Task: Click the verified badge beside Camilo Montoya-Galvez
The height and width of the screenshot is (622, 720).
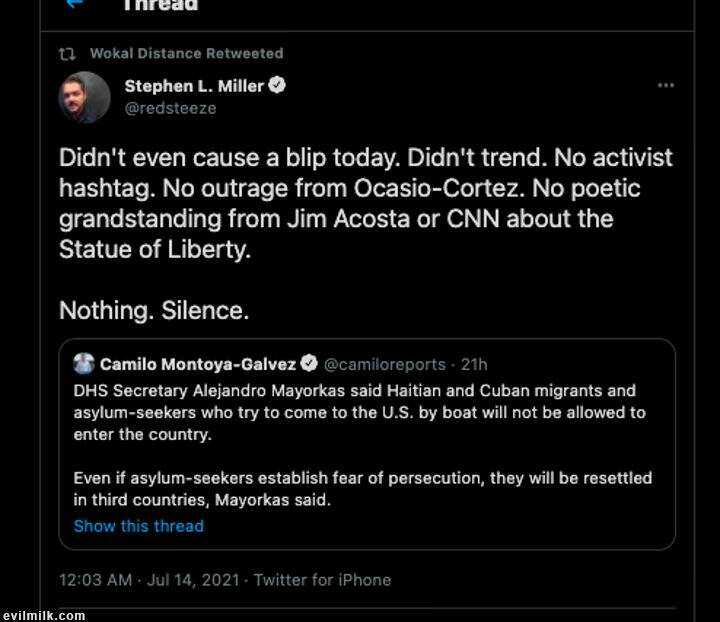Action: (x=310, y=364)
